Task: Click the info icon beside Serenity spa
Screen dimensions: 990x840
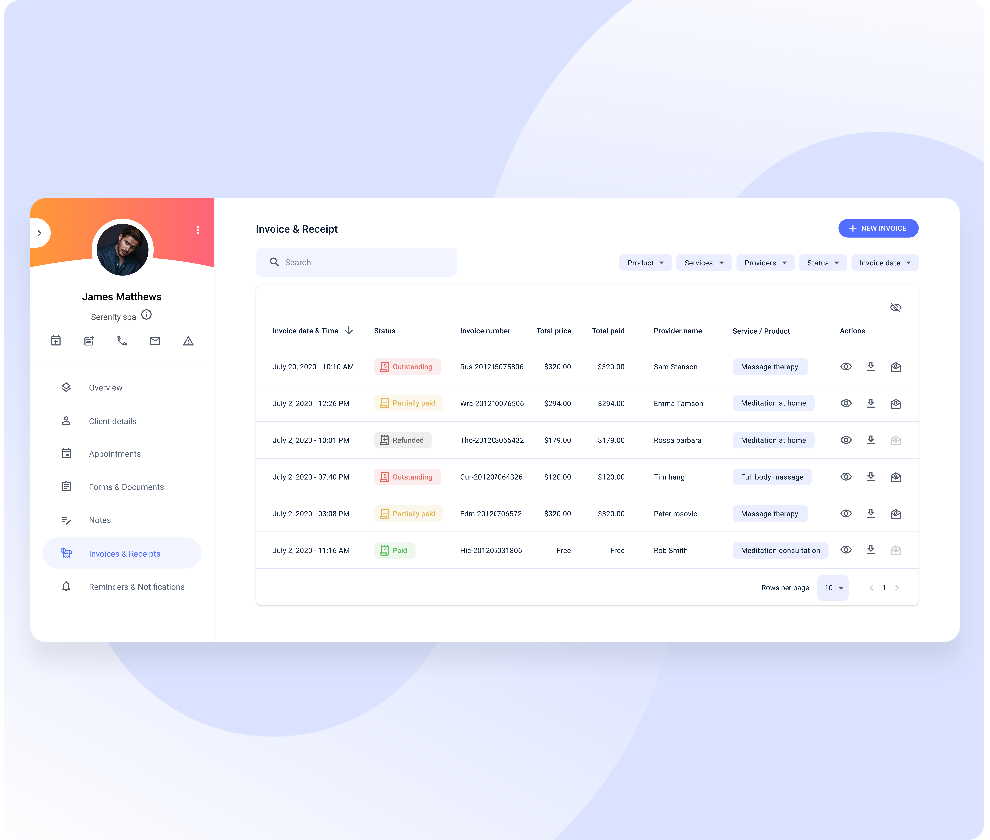Action: point(147,315)
